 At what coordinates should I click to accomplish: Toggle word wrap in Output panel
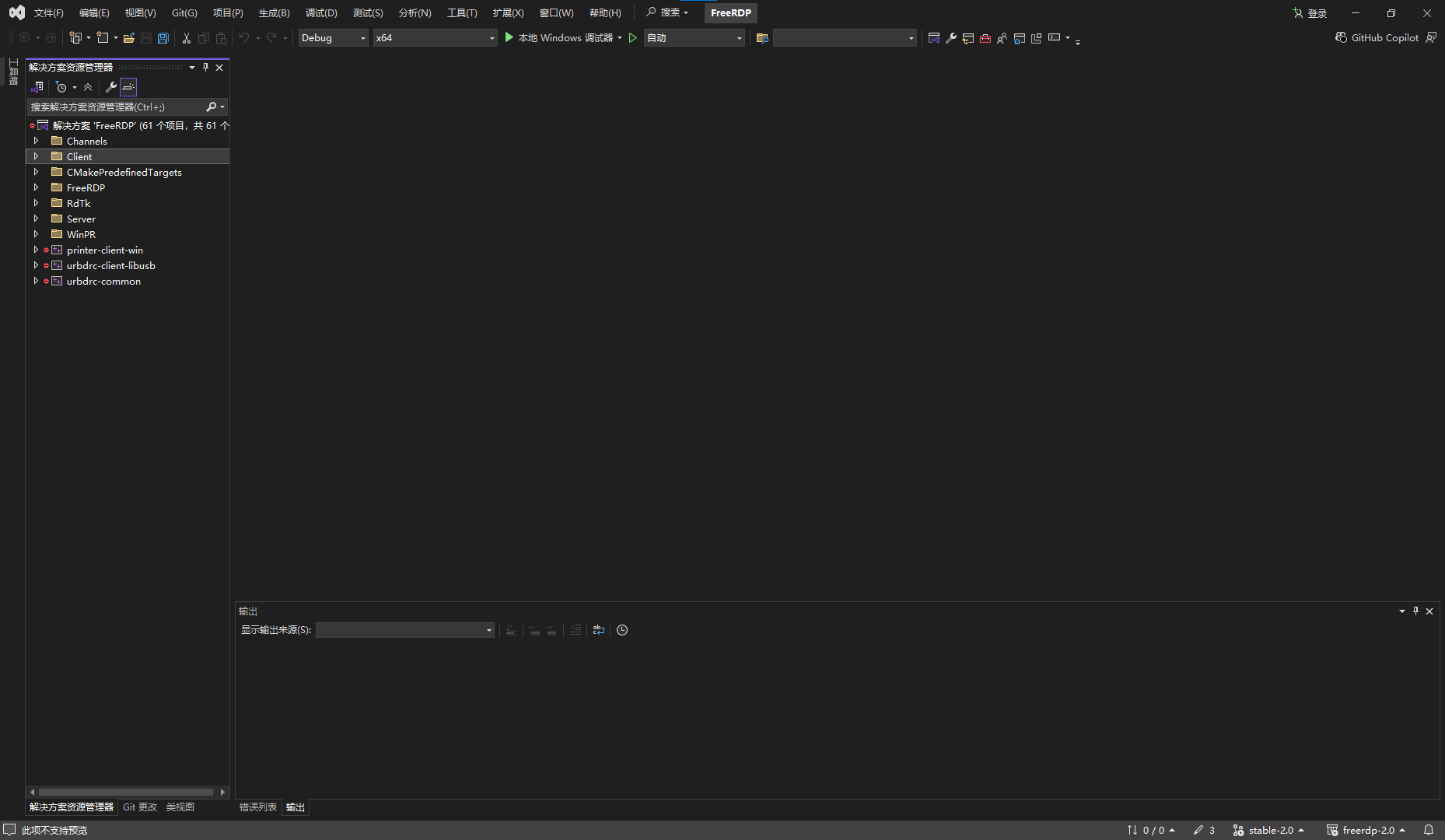click(x=599, y=630)
